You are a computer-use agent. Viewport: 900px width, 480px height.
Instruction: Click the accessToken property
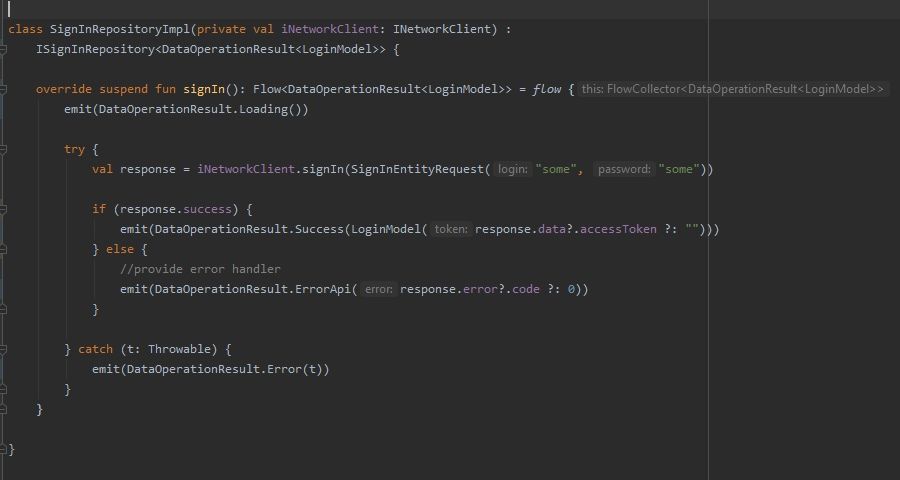click(618, 229)
